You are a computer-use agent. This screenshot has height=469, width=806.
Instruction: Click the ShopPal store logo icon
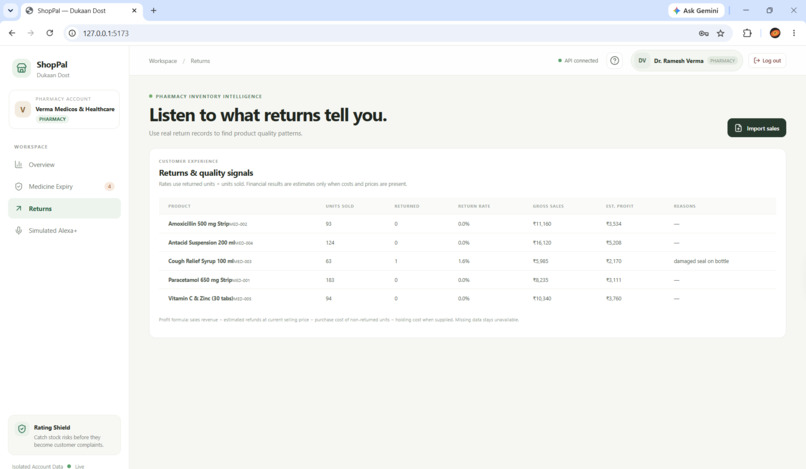22,68
